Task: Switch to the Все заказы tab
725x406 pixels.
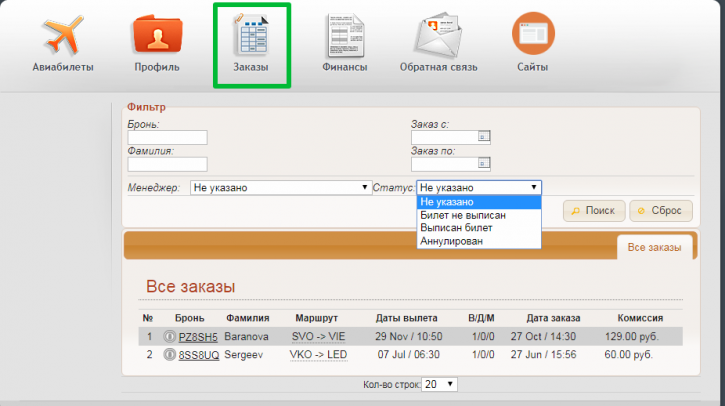Action: [x=654, y=247]
